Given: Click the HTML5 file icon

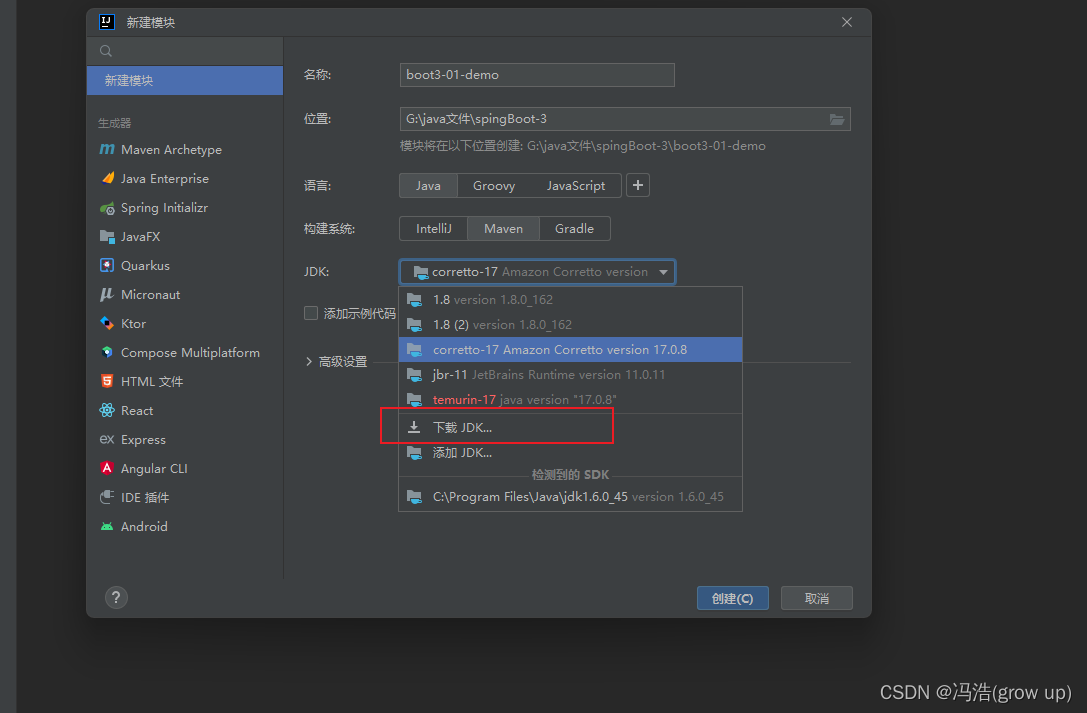Looking at the screenshot, I should 107,381.
